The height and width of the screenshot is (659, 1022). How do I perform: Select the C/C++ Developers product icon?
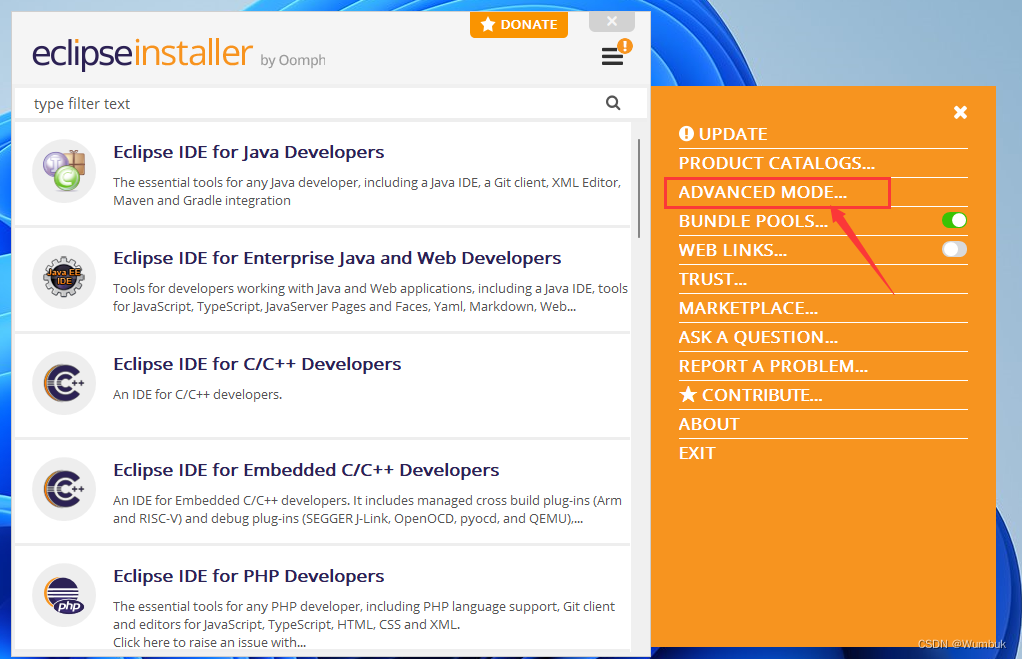point(64,383)
